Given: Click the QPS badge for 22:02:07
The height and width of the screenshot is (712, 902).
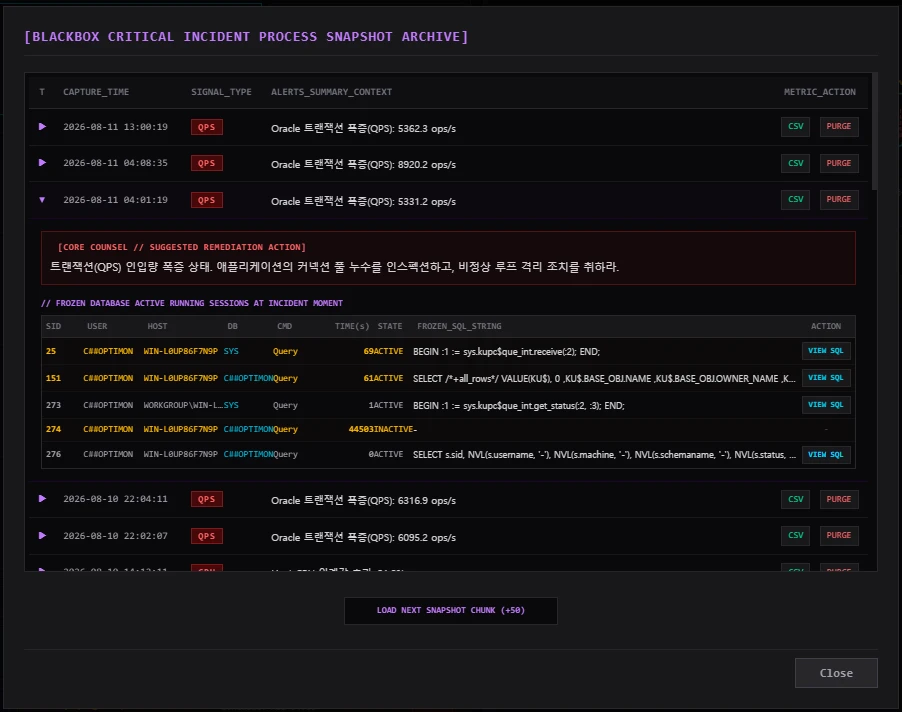Looking at the screenshot, I should click(x=207, y=536).
